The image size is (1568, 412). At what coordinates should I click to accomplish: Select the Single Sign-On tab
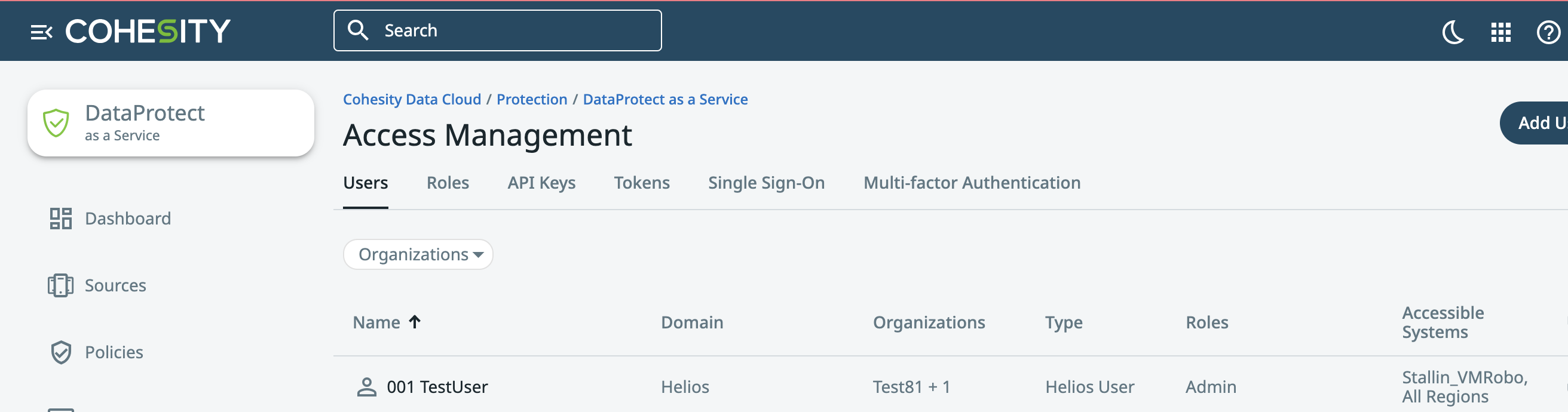pos(765,183)
